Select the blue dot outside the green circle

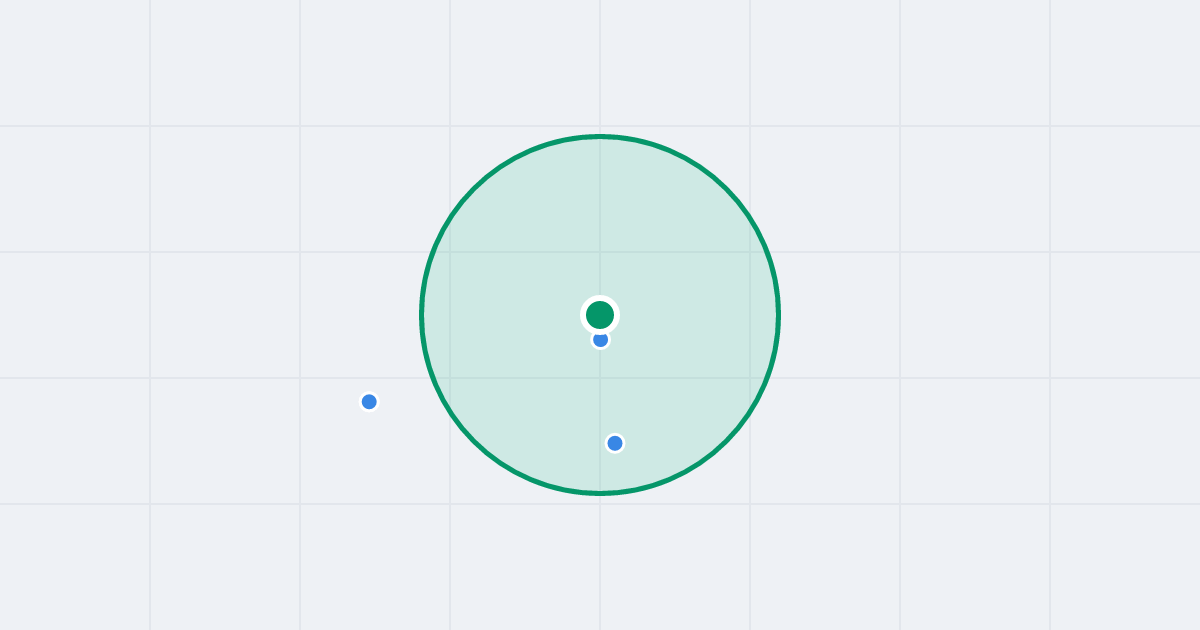pyautogui.click(x=369, y=402)
